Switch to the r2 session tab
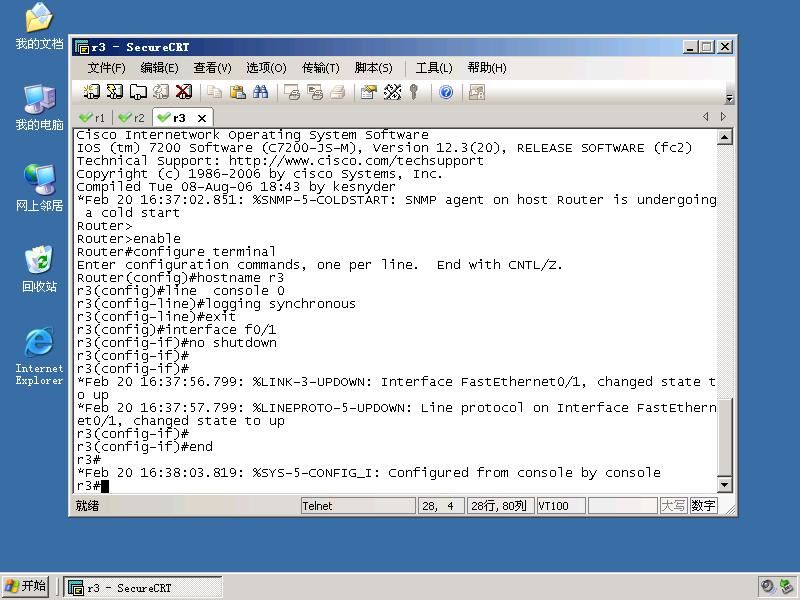Image resolution: width=800 pixels, height=600 pixels. (132, 118)
